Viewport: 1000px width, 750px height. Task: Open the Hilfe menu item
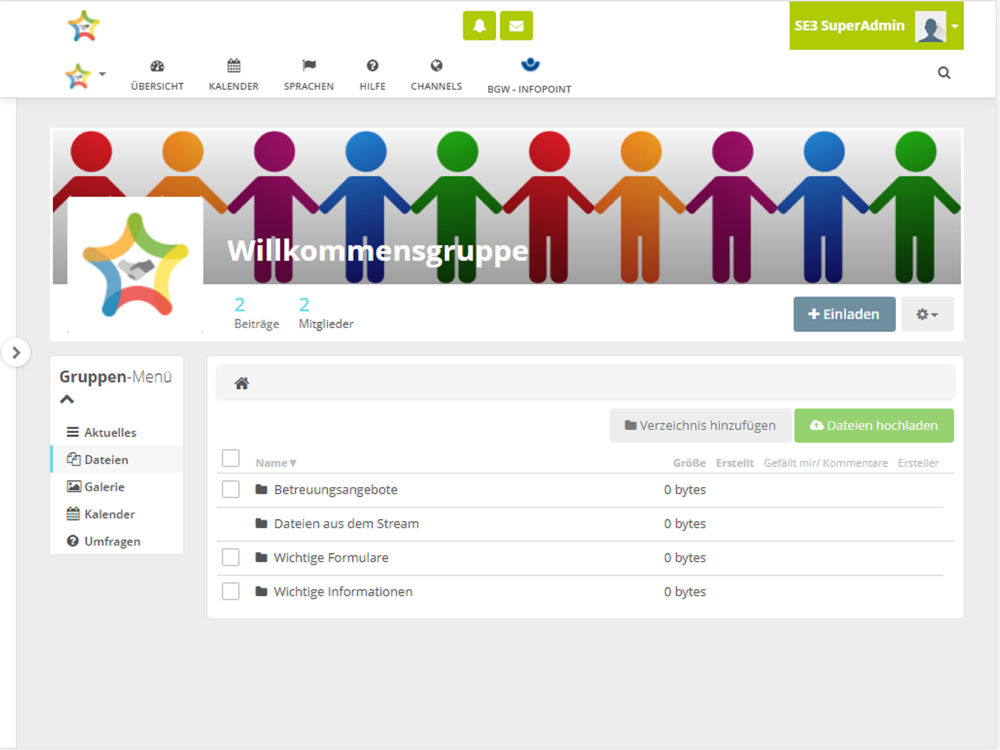point(372,75)
